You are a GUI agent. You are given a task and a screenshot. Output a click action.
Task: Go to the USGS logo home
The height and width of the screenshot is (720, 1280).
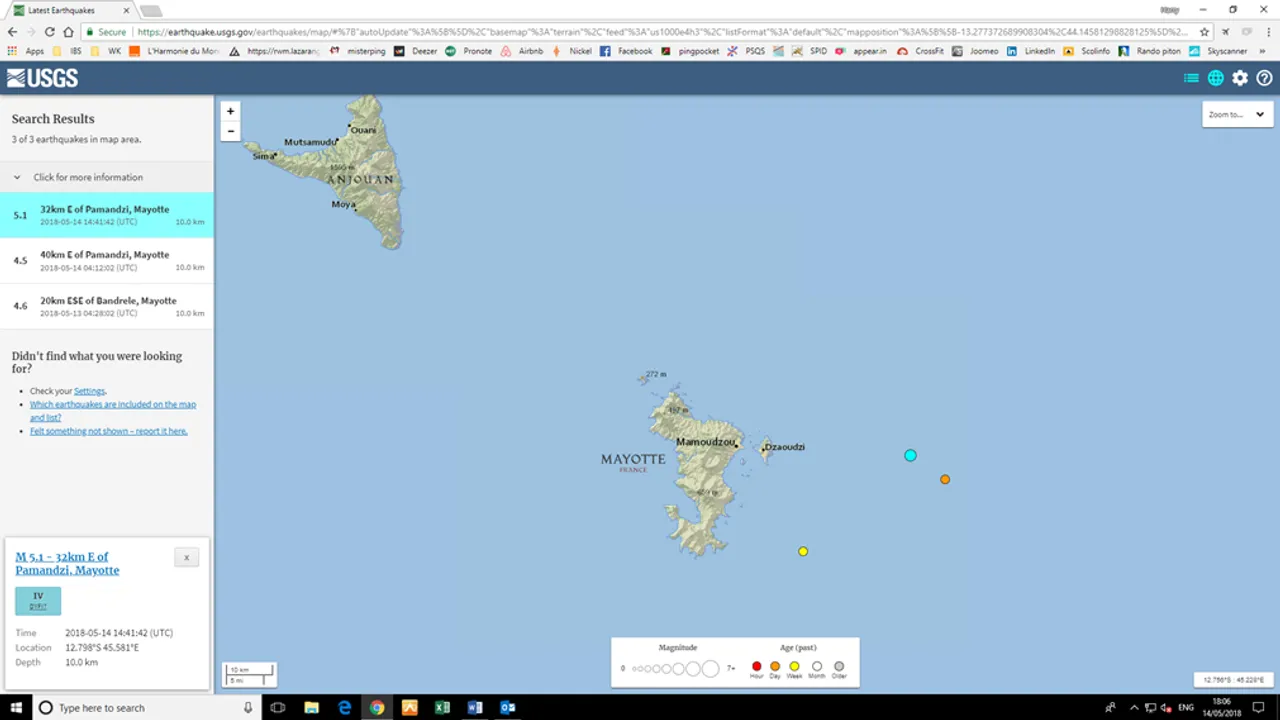tap(42, 78)
